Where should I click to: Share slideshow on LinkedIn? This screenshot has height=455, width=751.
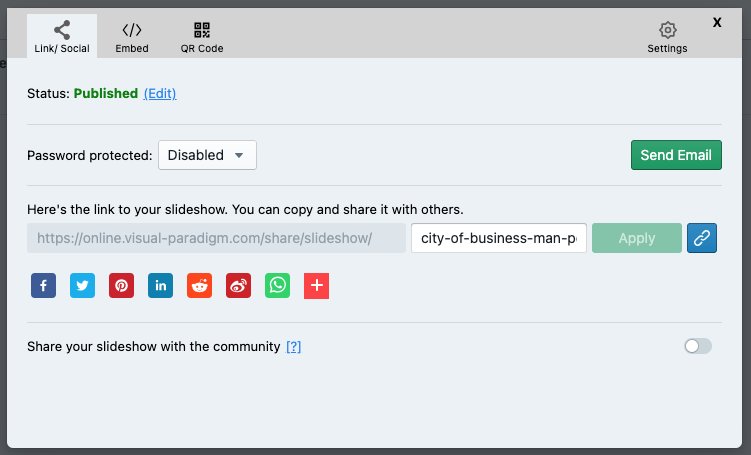160,286
